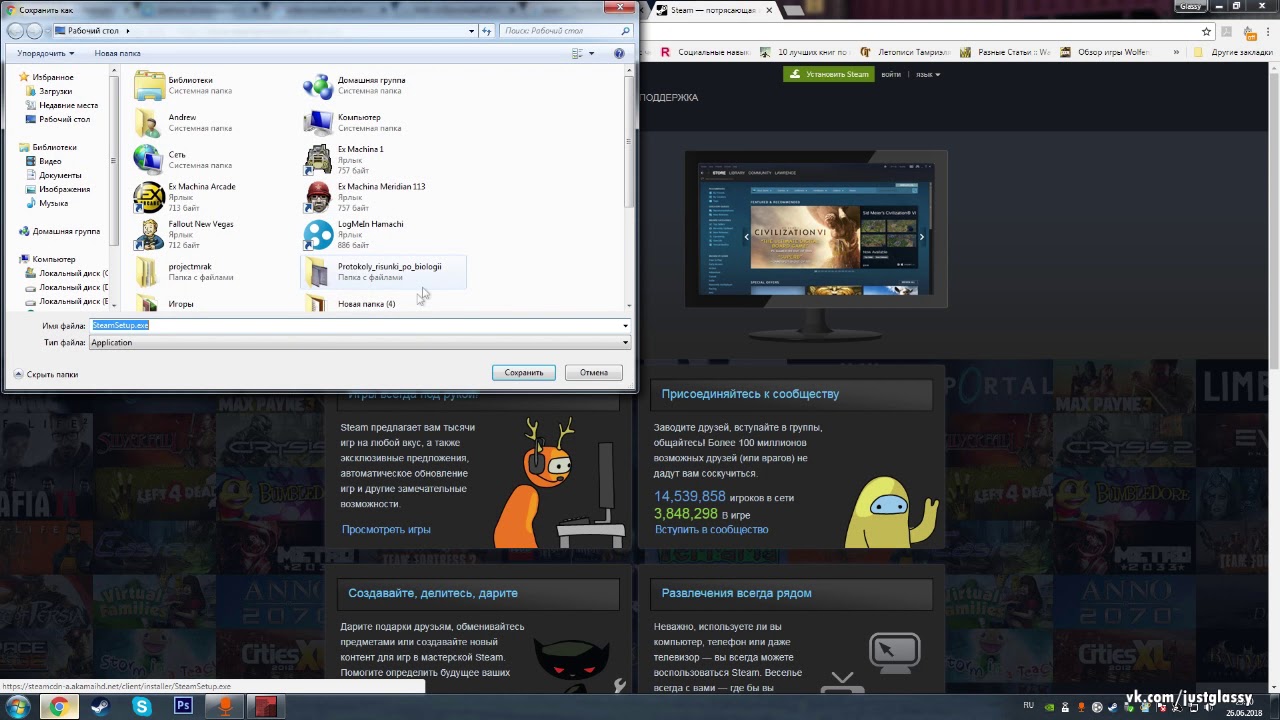Image resolution: width=1280 pixels, height=720 pixels.
Task: Open the Обзор игры Wolfenstein bookmark
Action: point(1105,52)
